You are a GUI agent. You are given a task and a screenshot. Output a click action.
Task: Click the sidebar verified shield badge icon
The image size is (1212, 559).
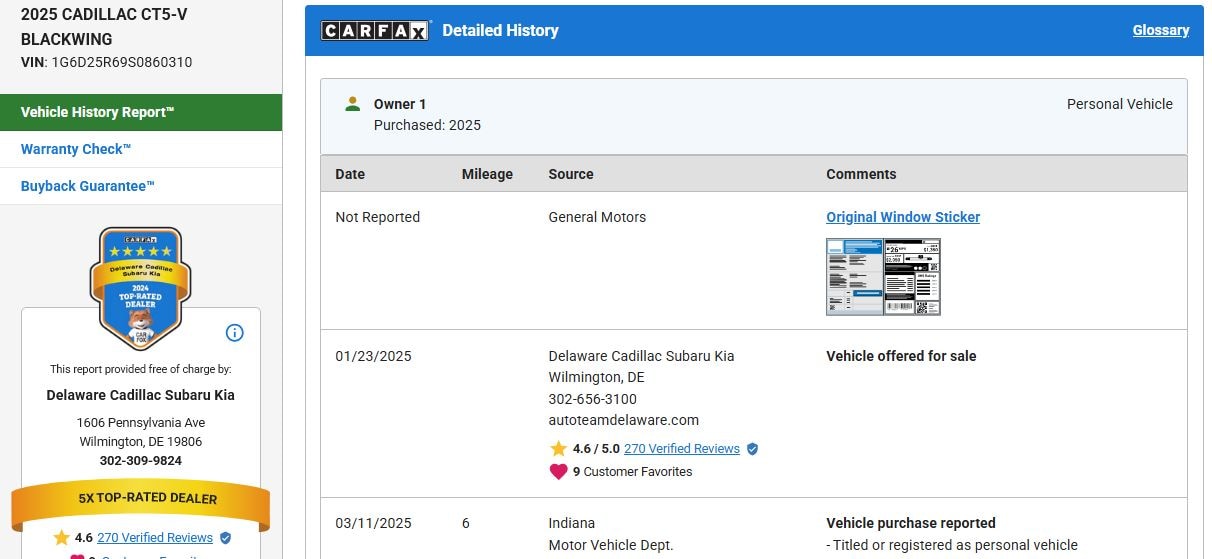pyautogui.click(x=226, y=538)
